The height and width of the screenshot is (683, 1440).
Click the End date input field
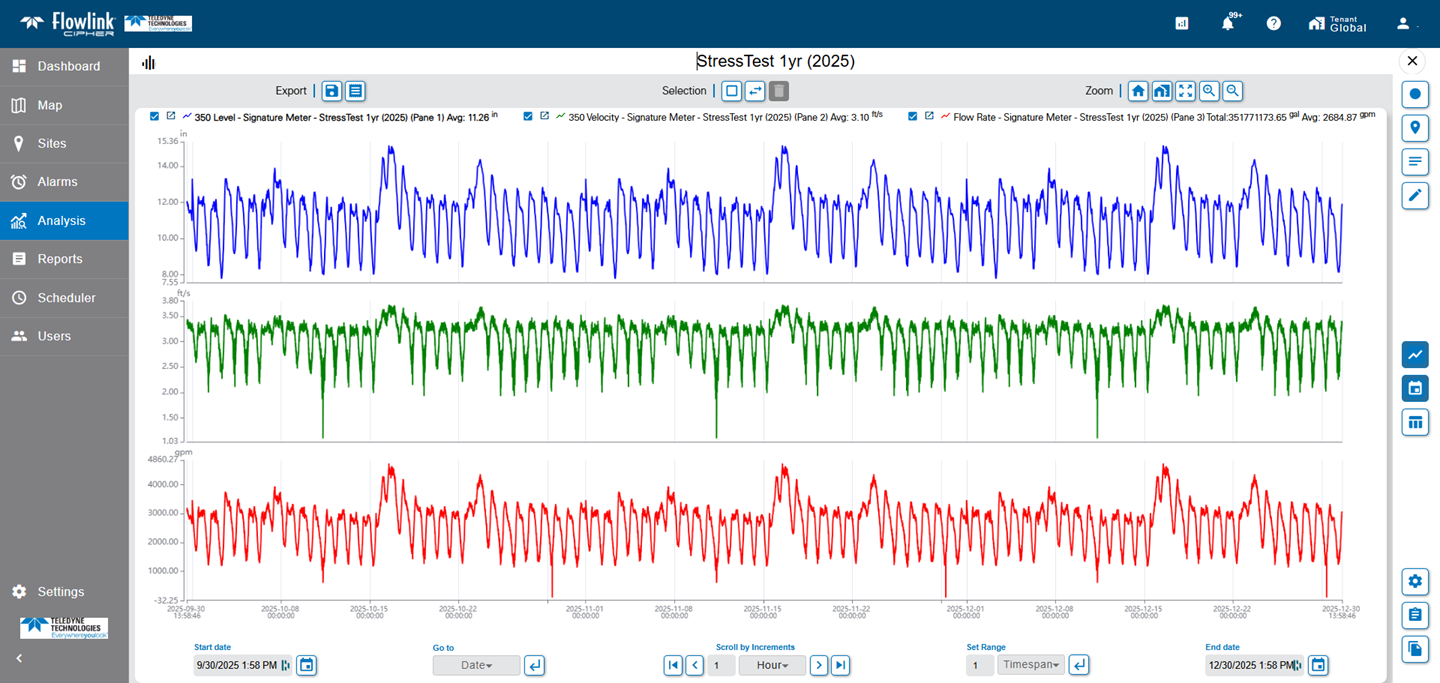1248,665
